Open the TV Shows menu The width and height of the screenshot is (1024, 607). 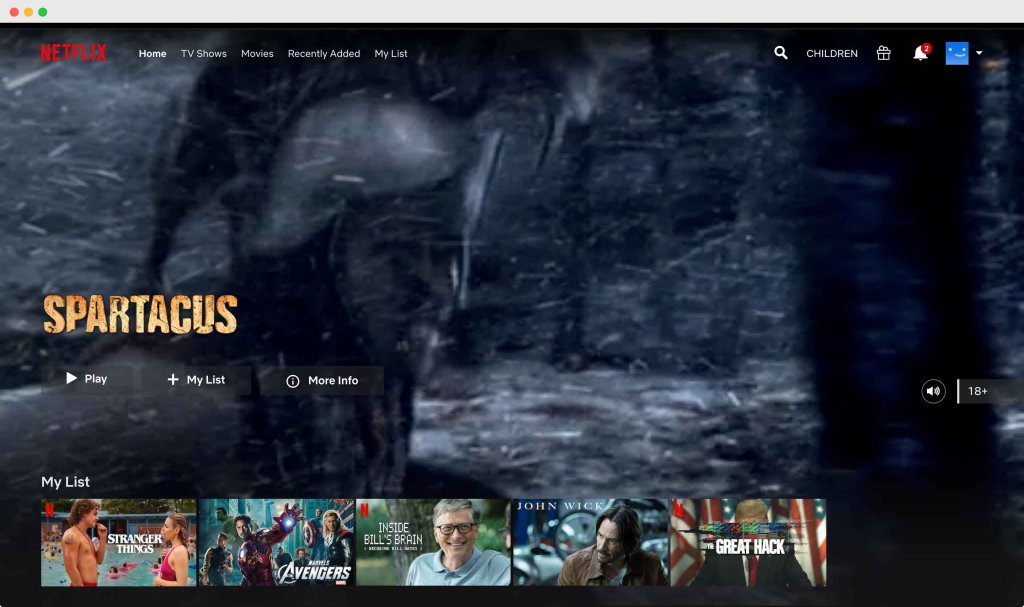(x=203, y=53)
